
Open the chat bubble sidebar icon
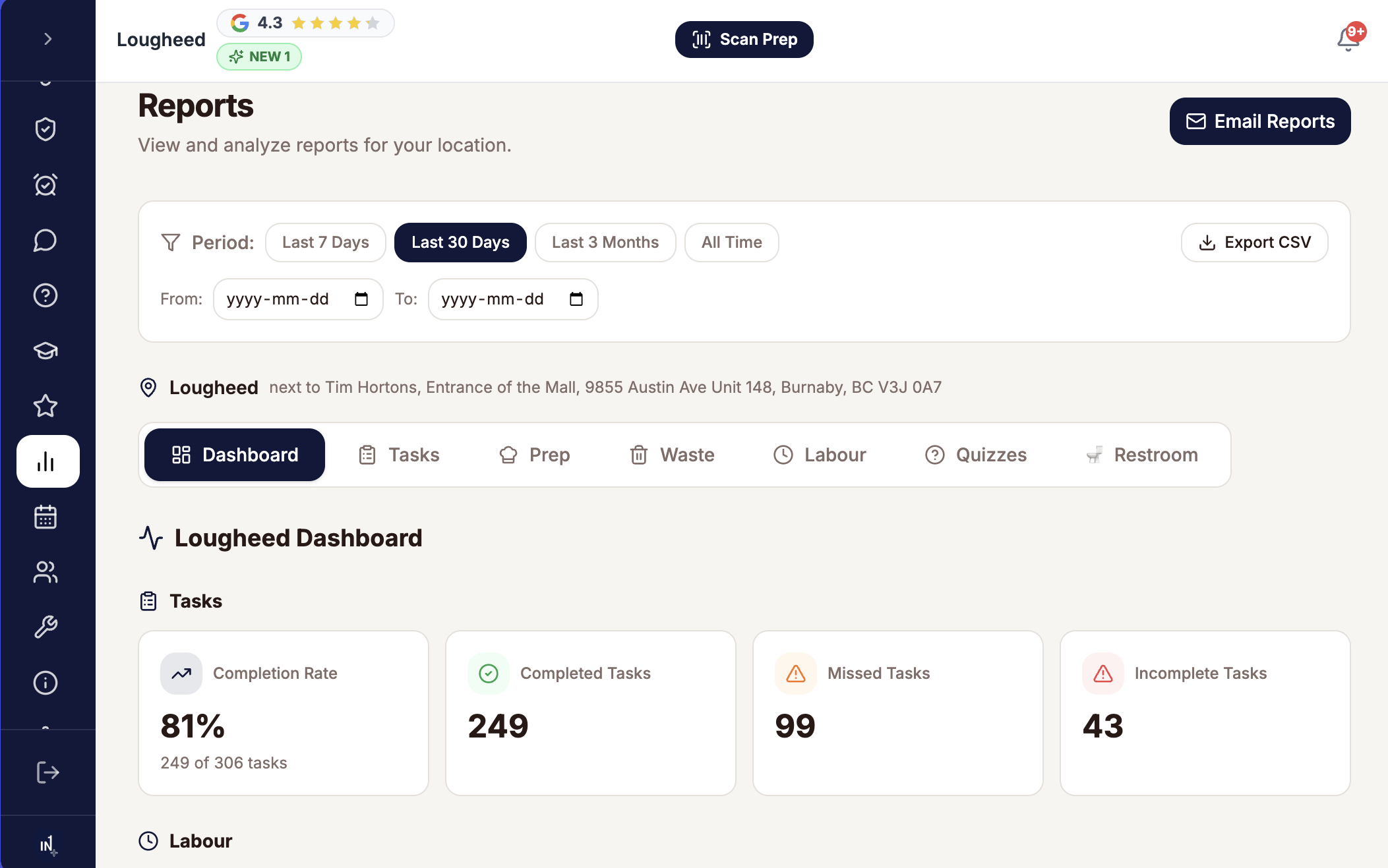pyautogui.click(x=45, y=240)
